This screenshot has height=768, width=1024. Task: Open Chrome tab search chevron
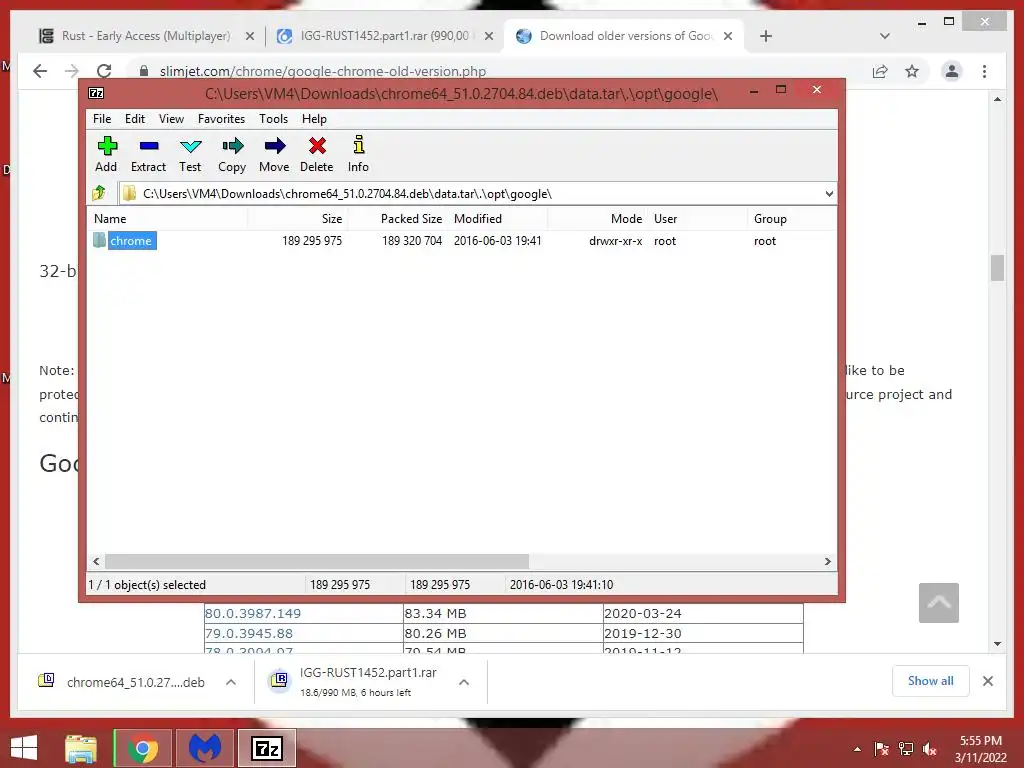click(x=885, y=36)
